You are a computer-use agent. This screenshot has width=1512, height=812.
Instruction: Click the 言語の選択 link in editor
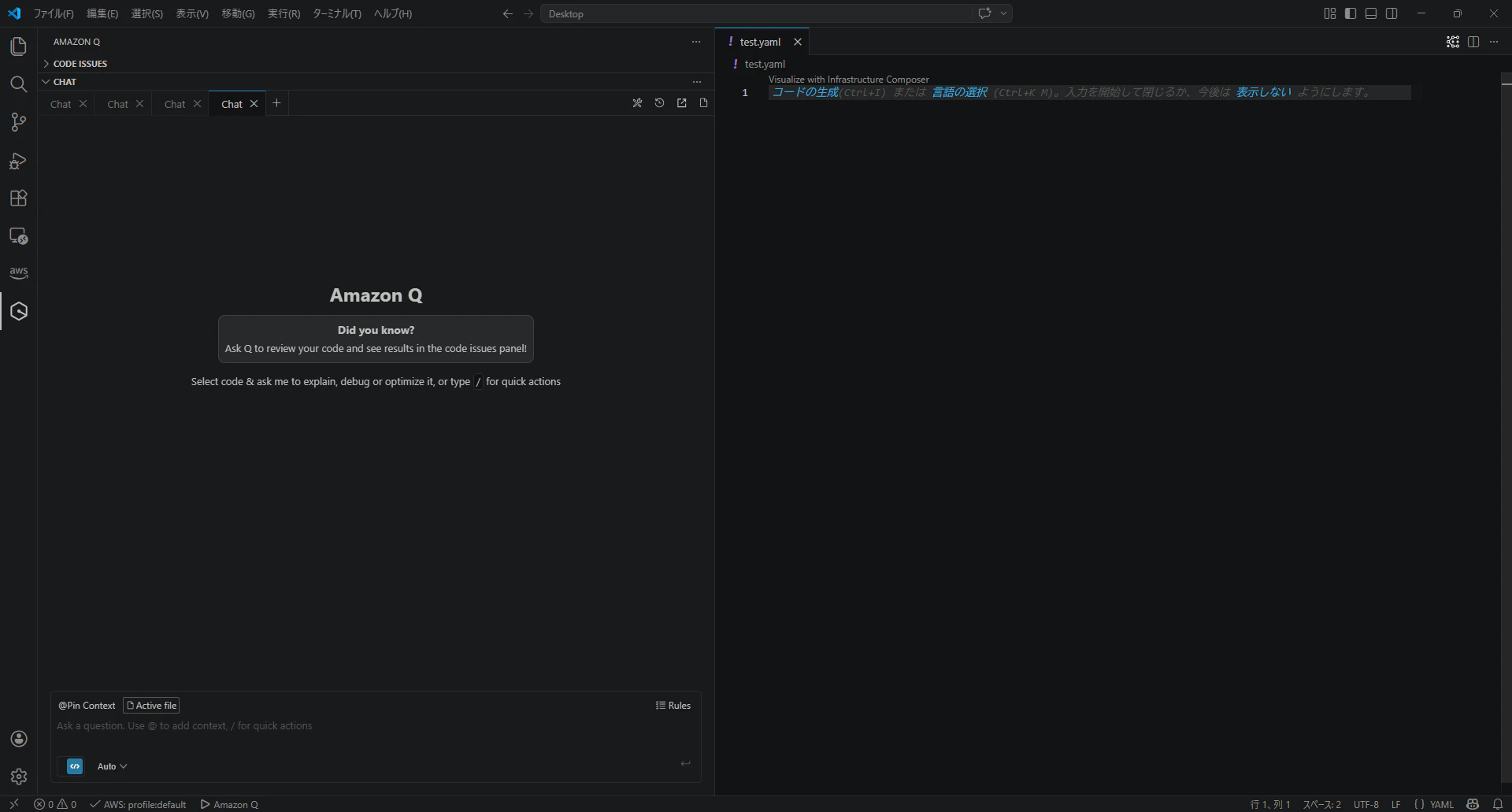coord(959,92)
